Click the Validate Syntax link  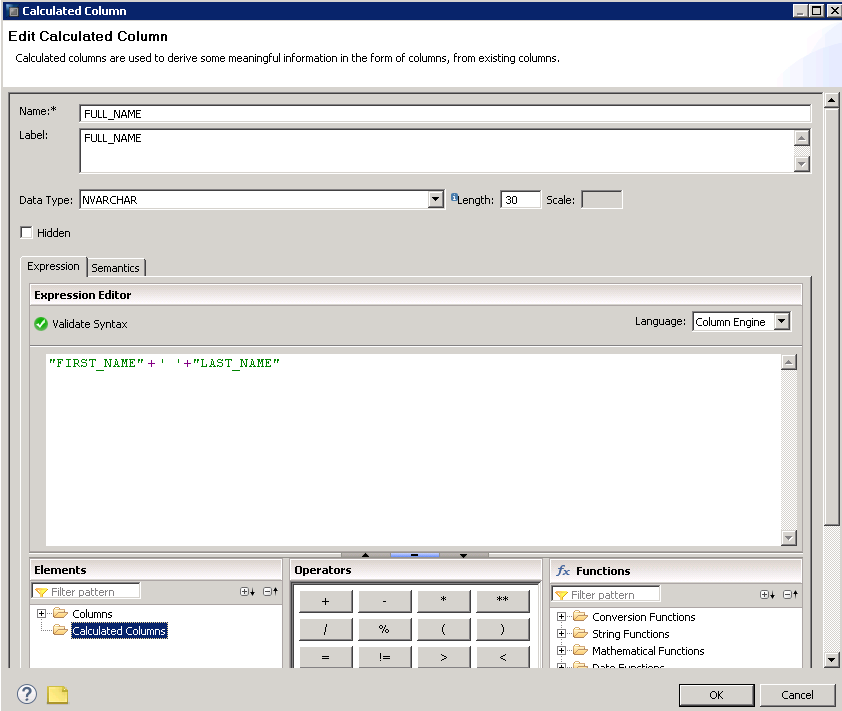90,324
